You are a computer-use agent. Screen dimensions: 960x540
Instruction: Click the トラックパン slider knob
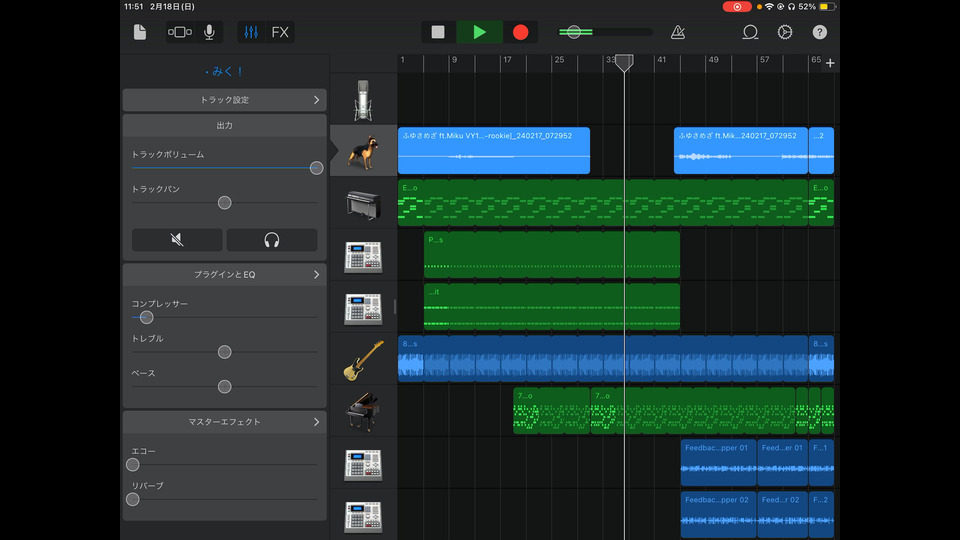tap(224, 203)
